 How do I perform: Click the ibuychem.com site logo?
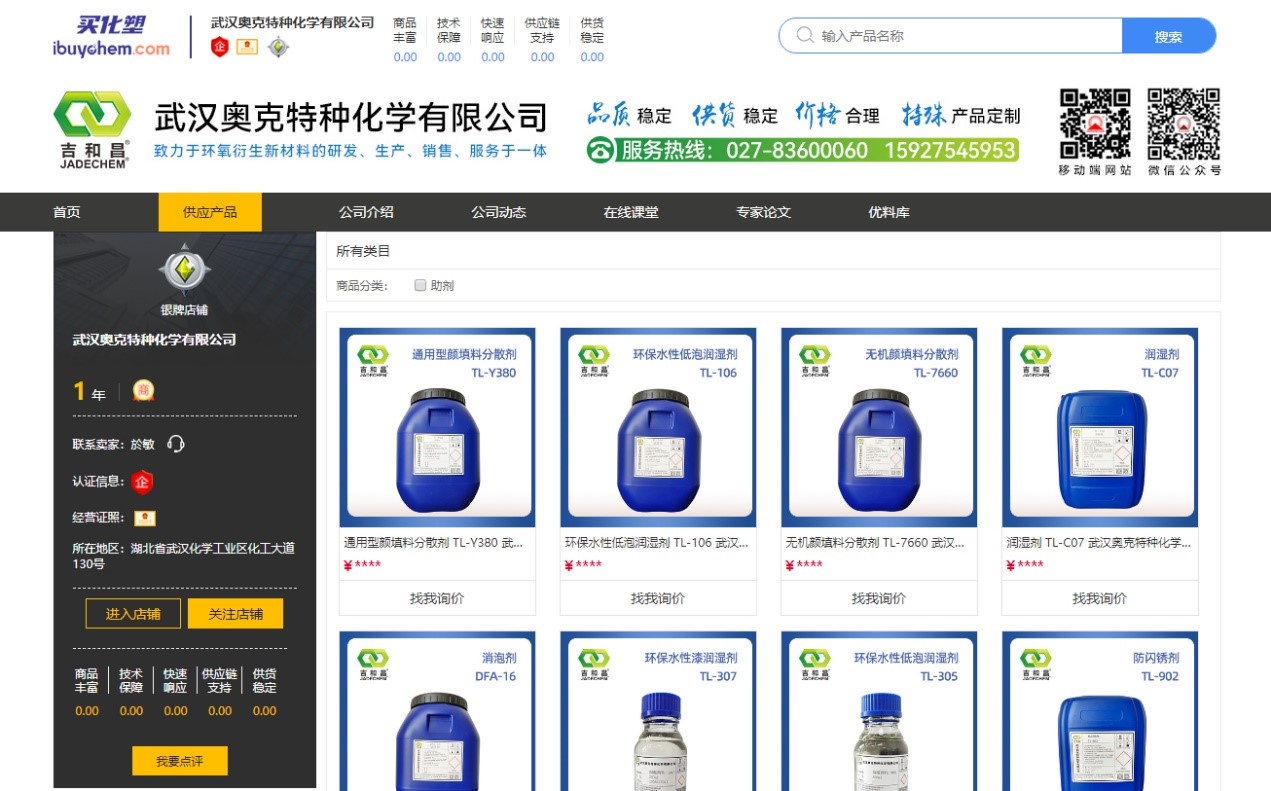click(x=111, y=37)
